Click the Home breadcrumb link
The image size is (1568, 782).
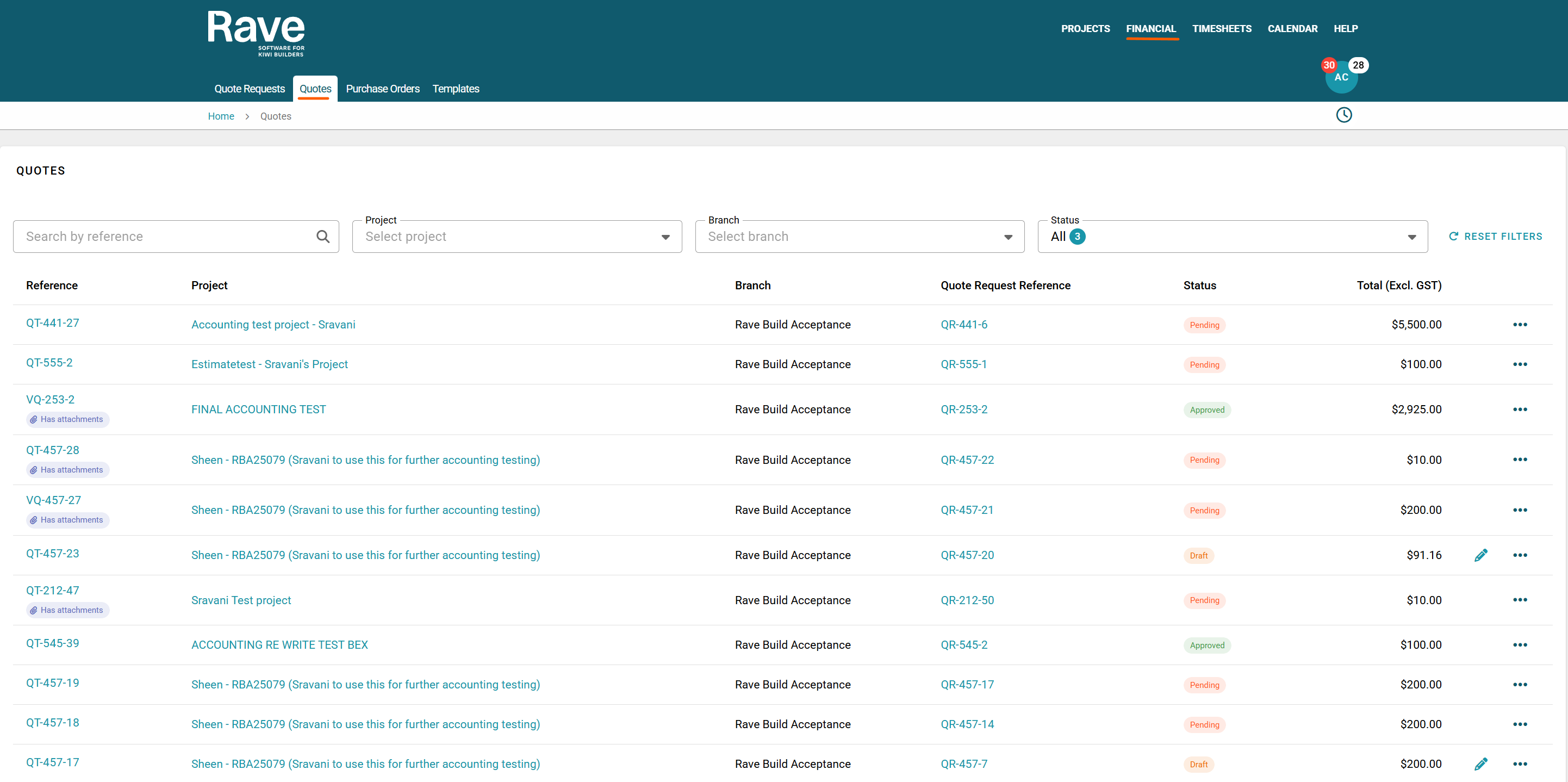click(x=220, y=116)
